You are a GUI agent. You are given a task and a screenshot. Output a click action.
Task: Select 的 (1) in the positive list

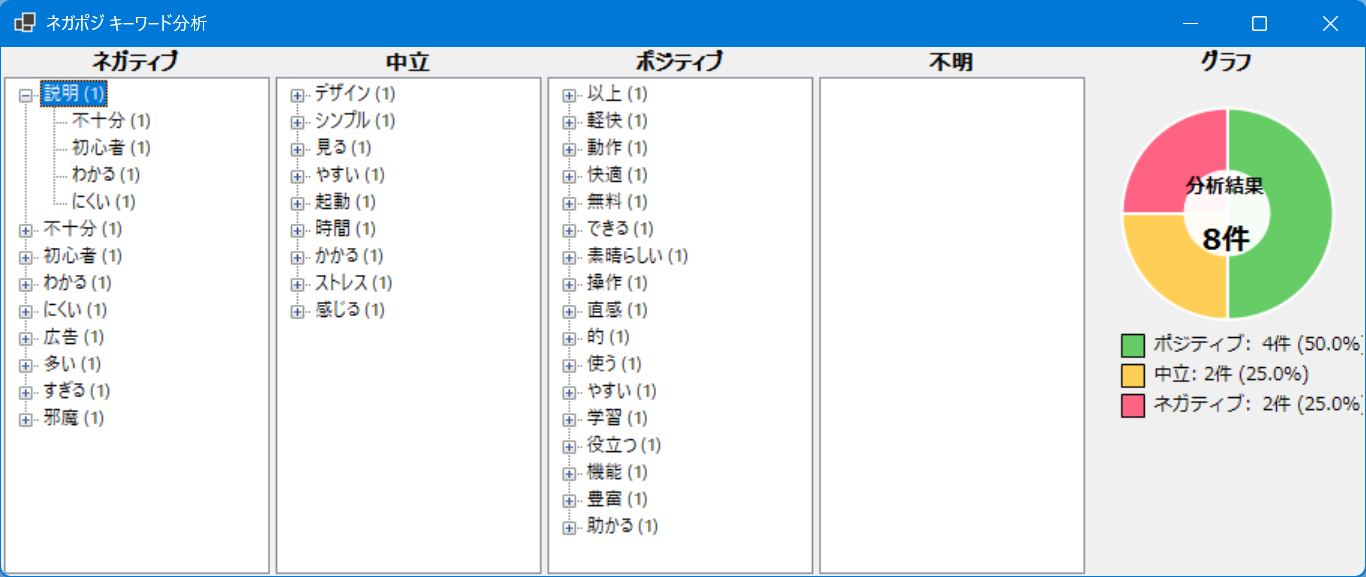point(608,337)
